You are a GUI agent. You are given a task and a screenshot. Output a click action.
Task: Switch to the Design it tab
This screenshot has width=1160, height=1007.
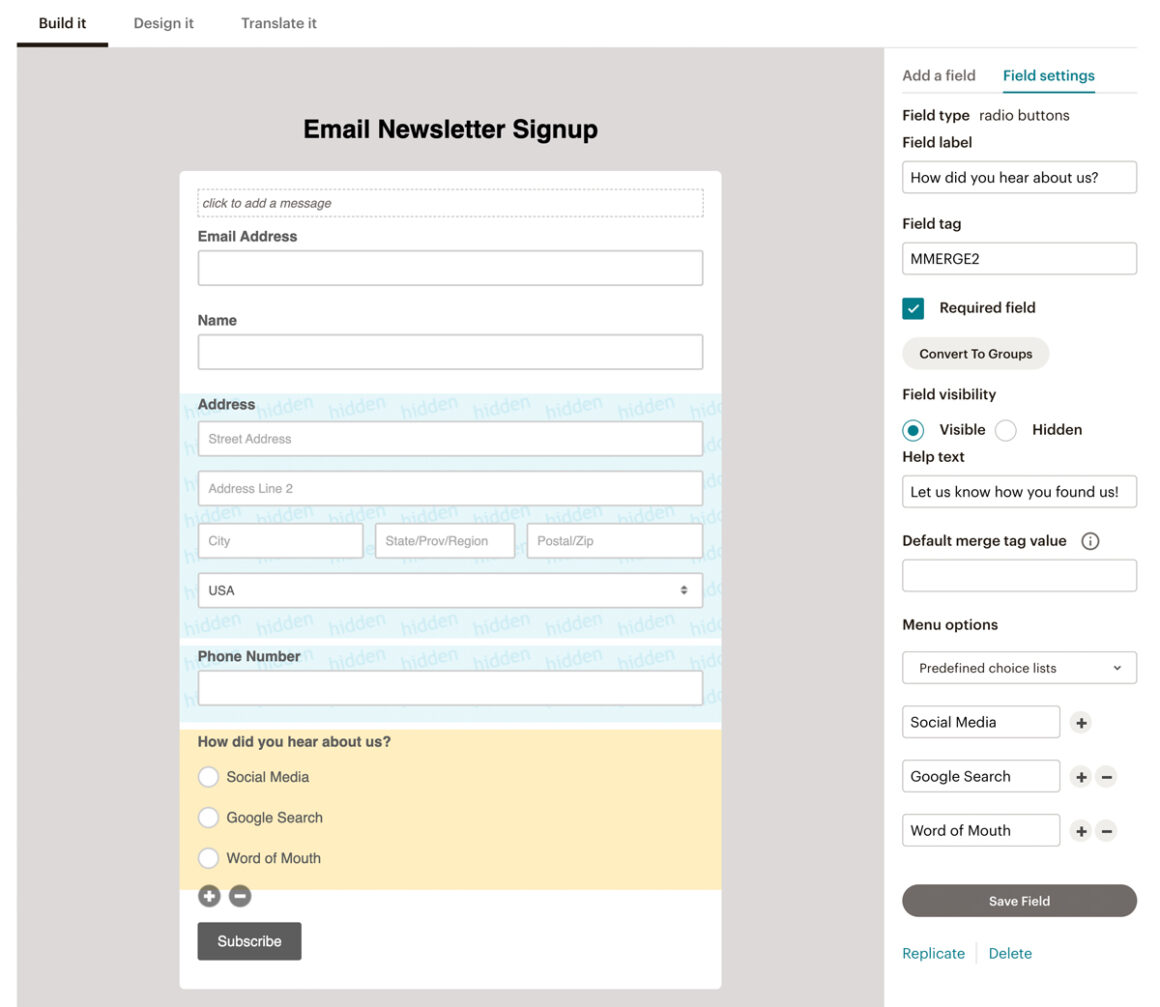[164, 23]
